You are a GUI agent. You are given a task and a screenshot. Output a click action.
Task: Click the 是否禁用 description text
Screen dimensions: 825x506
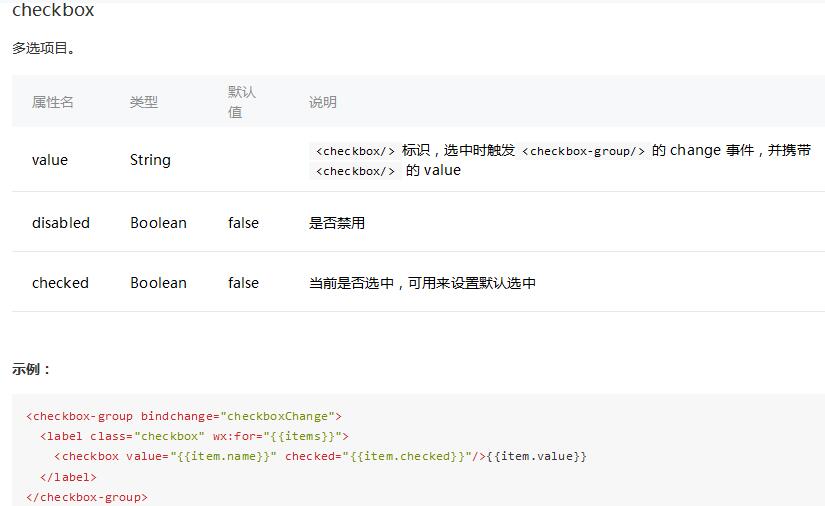tap(337, 223)
